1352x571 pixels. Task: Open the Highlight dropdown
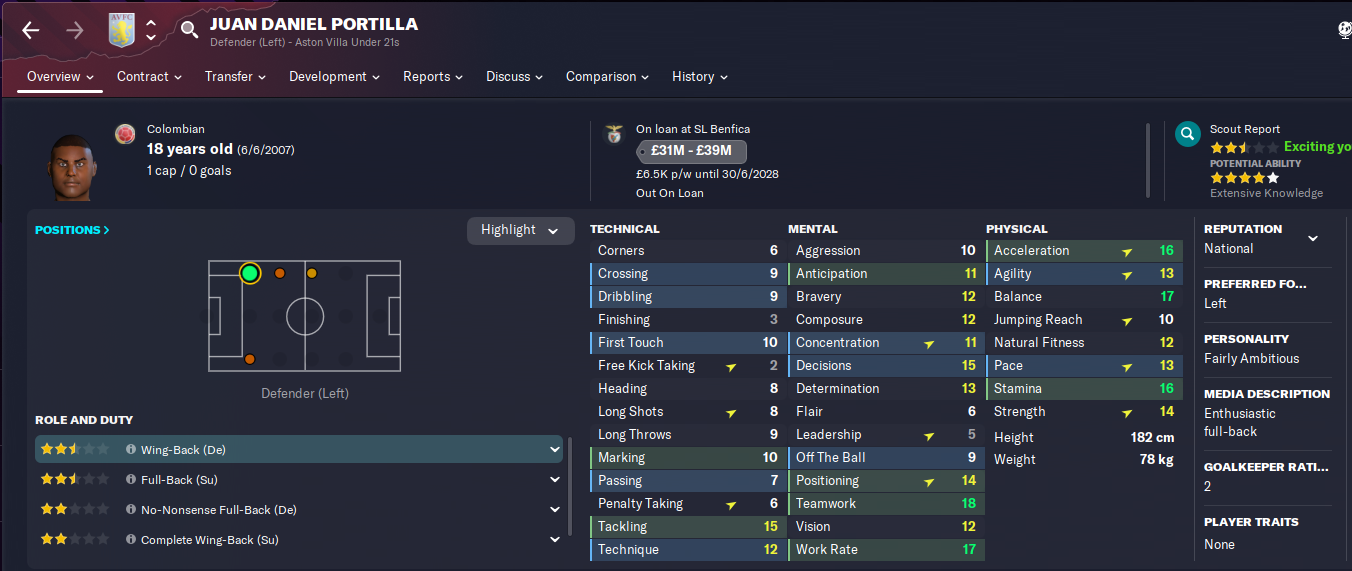pyautogui.click(x=520, y=230)
